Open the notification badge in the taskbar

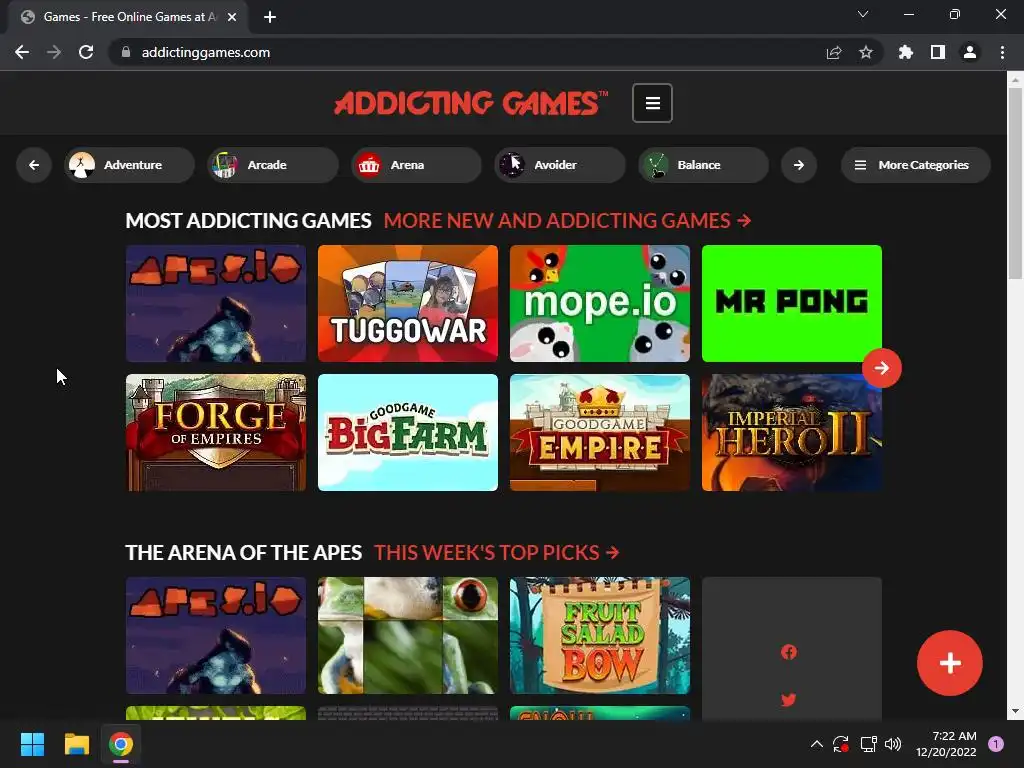tap(996, 744)
